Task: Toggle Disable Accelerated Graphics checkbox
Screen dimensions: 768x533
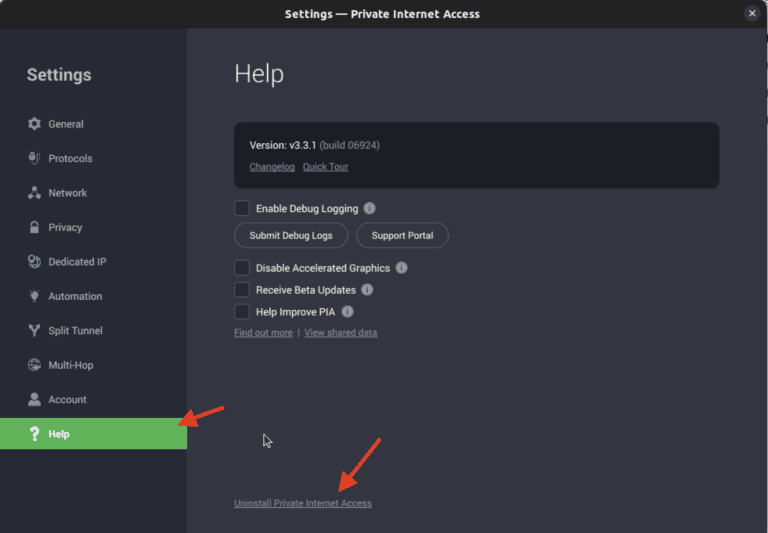Action: coord(242,268)
